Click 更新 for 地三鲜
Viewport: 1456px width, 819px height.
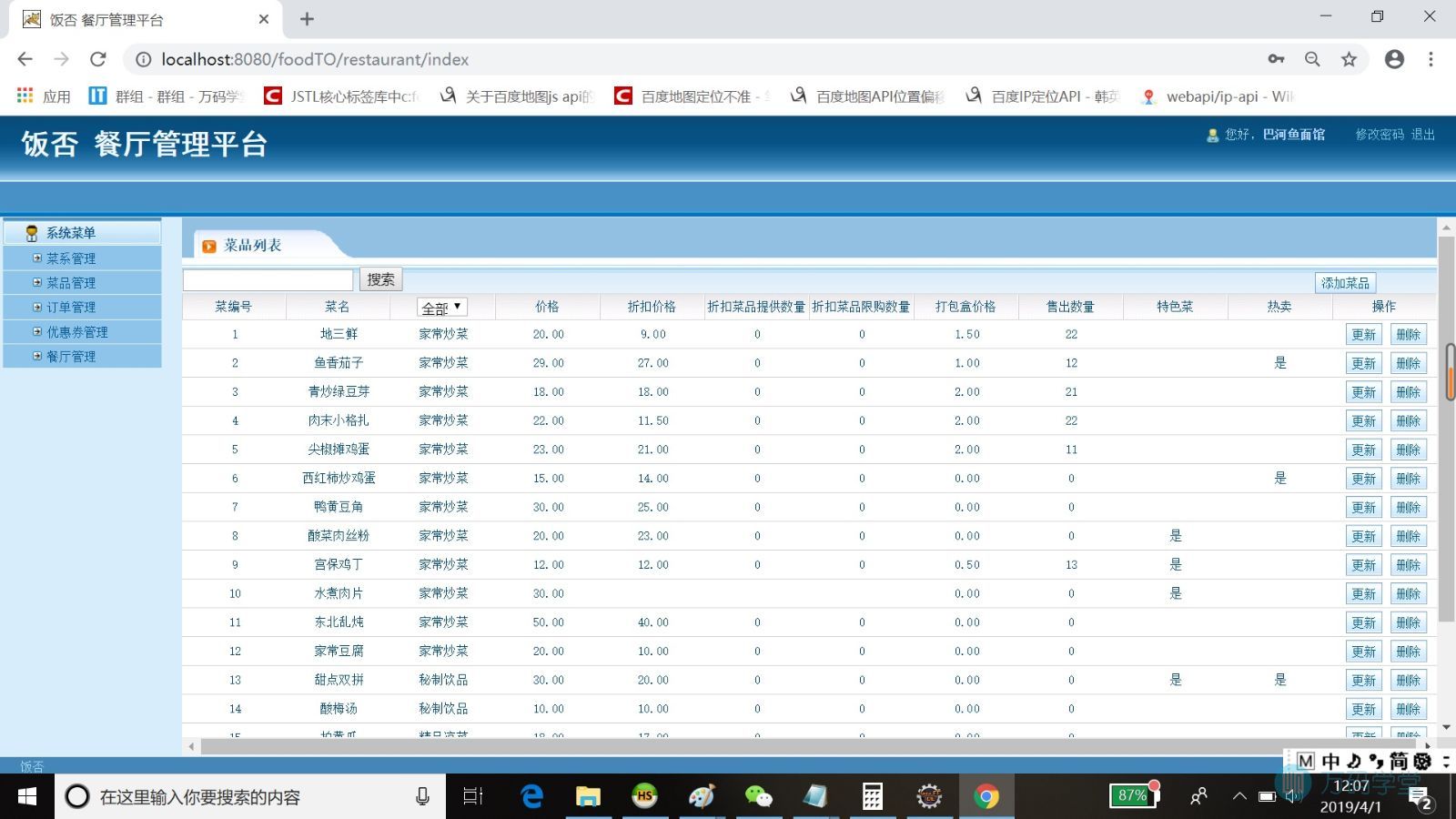(x=1363, y=335)
